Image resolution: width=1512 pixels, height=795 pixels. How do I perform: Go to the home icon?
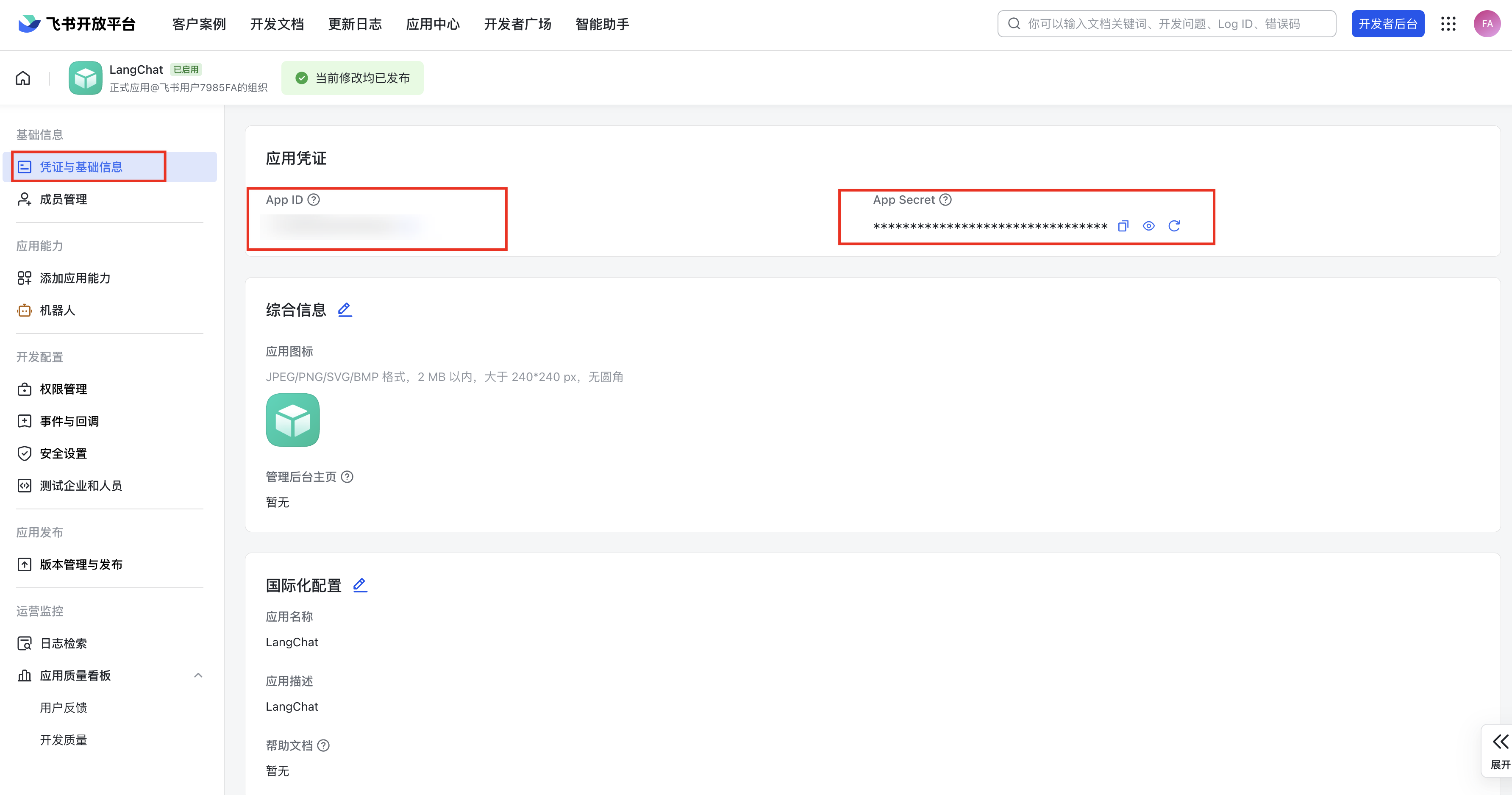[x=23, y=78]
